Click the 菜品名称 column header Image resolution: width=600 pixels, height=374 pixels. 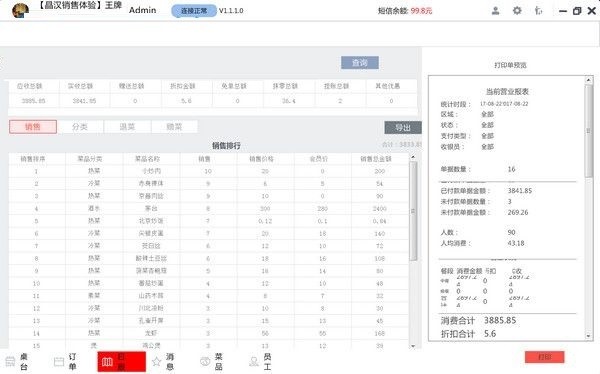pyautogui.click(x=148, y=159)
